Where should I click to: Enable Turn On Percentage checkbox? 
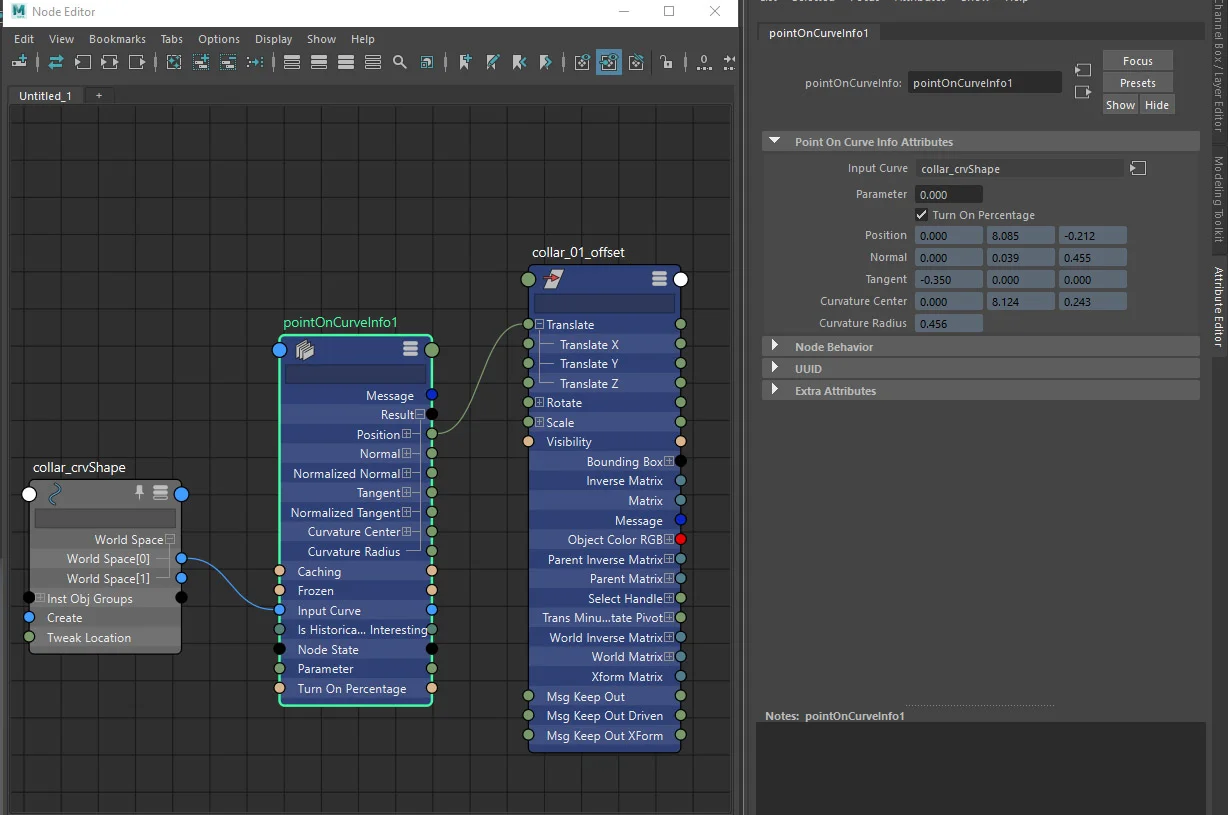922,215
